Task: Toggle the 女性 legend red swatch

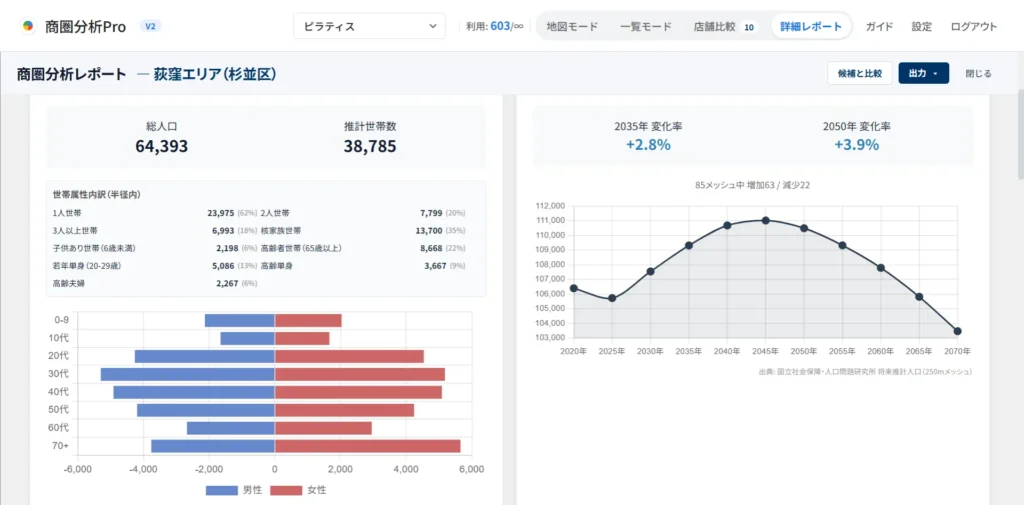Action: pyautogui.click(x=286, y=490)
